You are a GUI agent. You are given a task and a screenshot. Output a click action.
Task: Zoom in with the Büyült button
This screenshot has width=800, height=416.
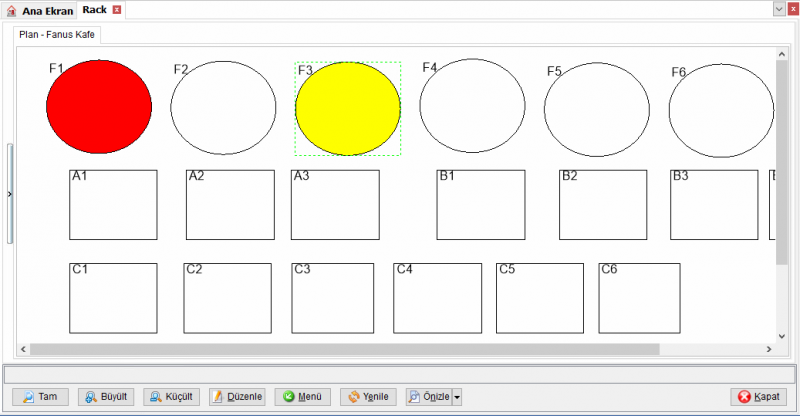106,397
